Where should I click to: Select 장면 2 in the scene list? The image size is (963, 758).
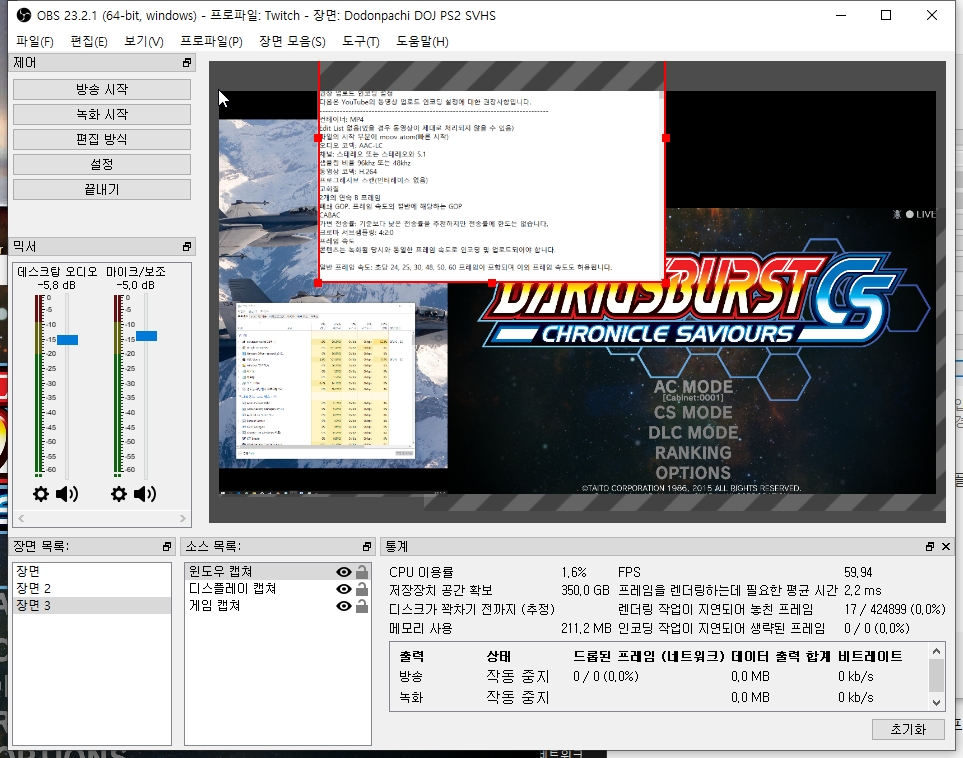pyautogui.click(x=92, y=588)
